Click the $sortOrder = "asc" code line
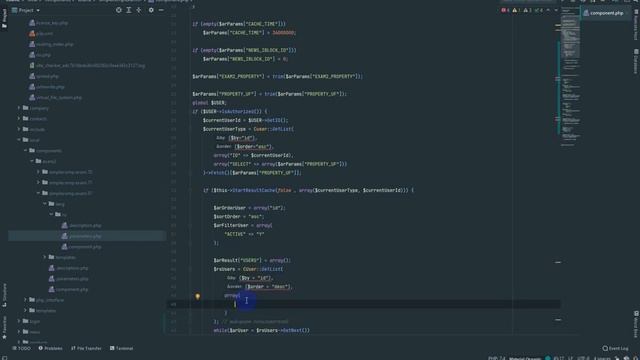 pos(239,216)
